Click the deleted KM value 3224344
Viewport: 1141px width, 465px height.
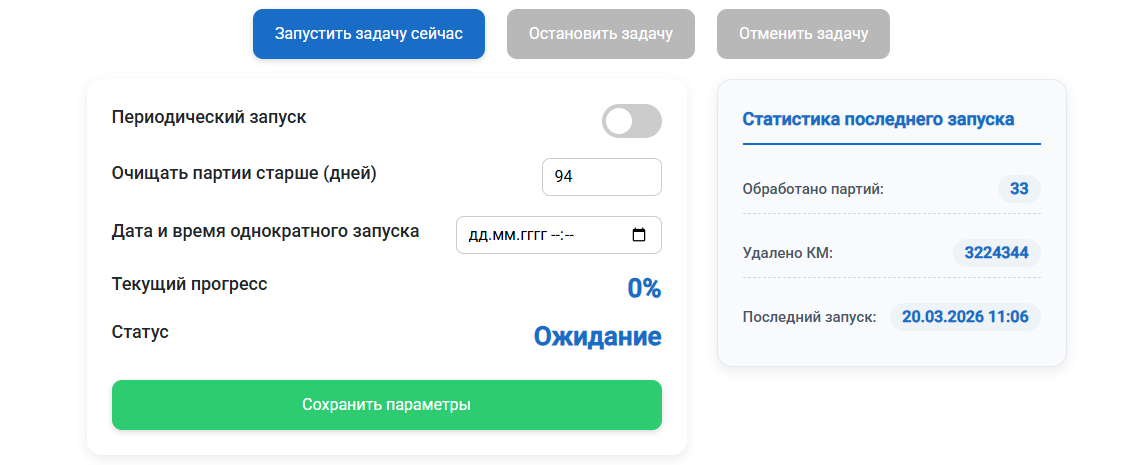point(996,253)
